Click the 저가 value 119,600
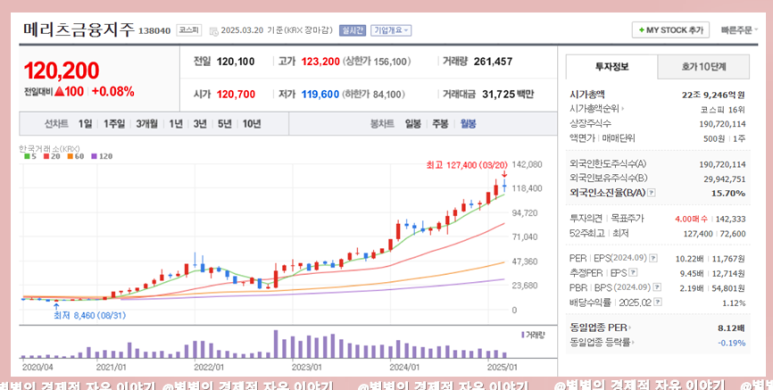 [320, 94]
